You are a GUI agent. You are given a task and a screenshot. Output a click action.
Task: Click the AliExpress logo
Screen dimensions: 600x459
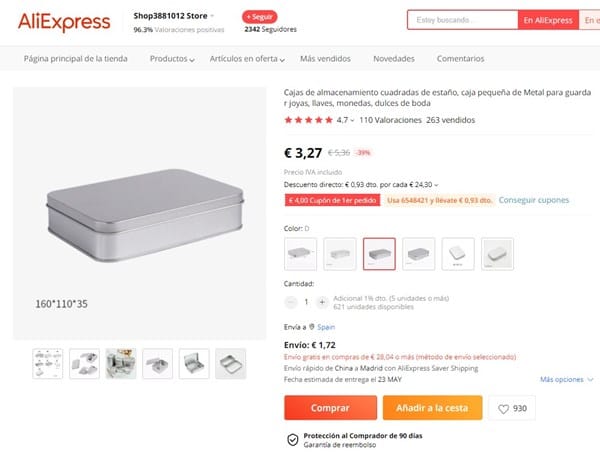tap(62, 22)
